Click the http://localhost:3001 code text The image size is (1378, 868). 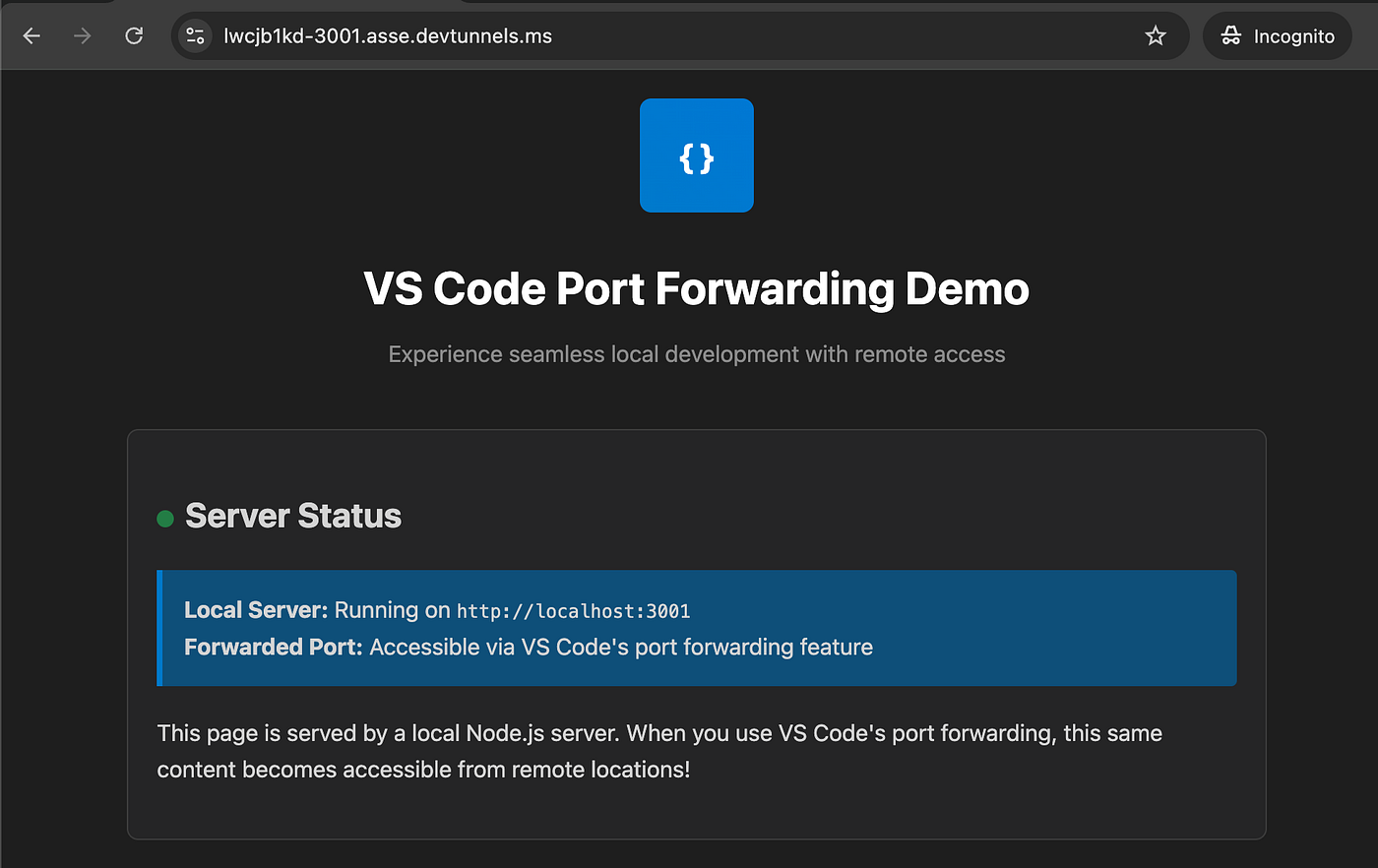(x=574, y=611)
